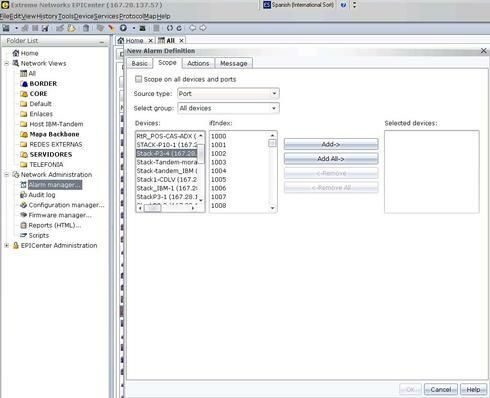Click the ifIndex list scroll down arrow
The width and height of the screenshot is (490, 398).
[x=272, y=208]
